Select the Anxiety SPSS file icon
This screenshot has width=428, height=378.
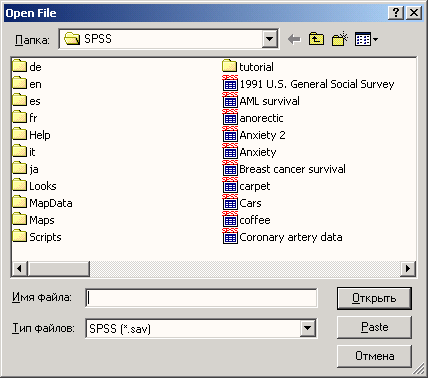pos(230,151)
